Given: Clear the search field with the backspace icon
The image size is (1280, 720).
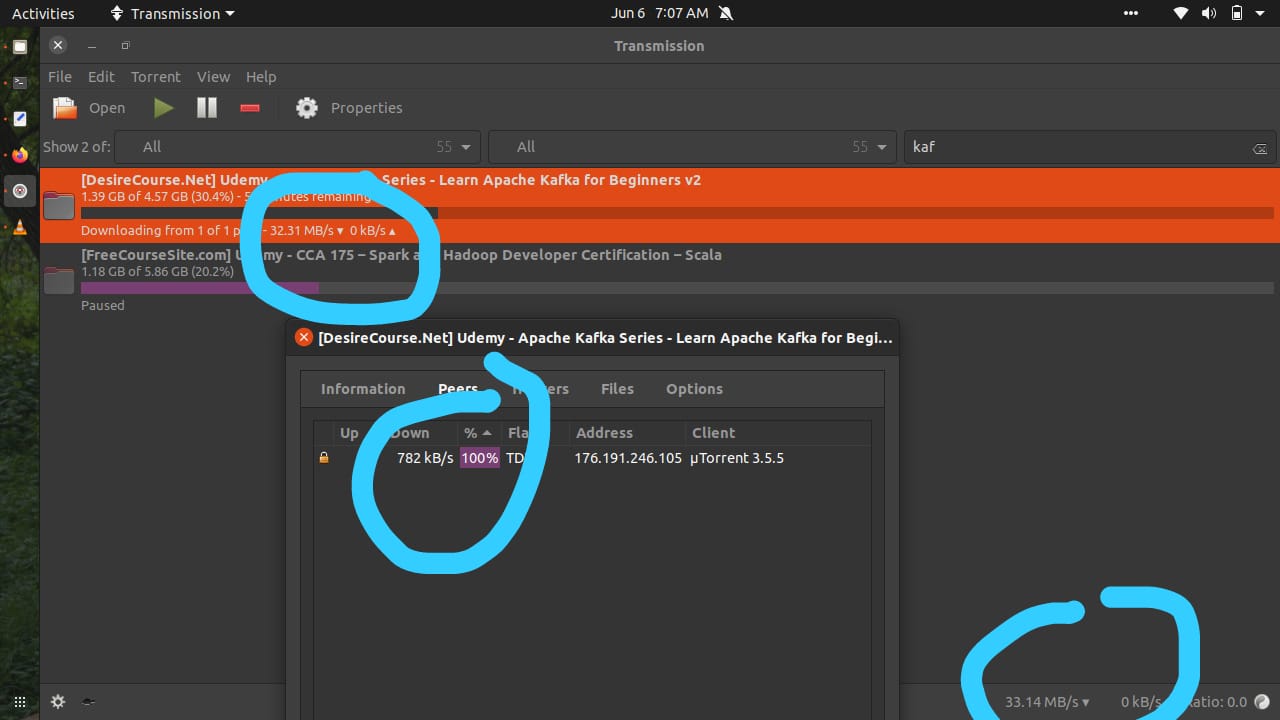Looking at the screenshot, I should pos(1259,148).
